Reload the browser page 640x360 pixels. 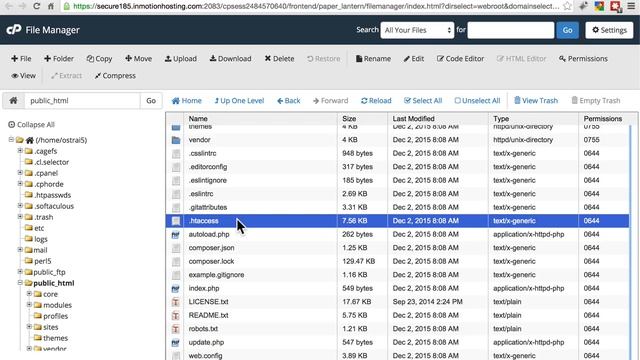[36, 6]
